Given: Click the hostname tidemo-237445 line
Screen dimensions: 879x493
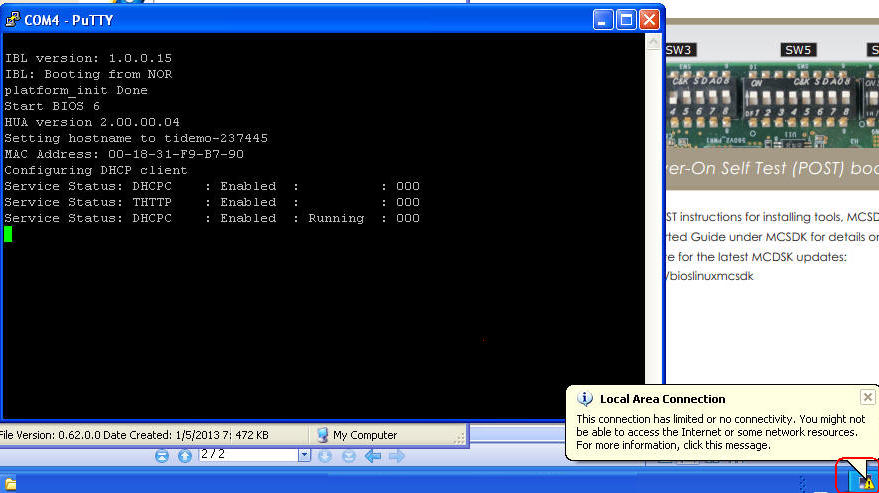Looking at the screenshot, I should coord(136,138).
